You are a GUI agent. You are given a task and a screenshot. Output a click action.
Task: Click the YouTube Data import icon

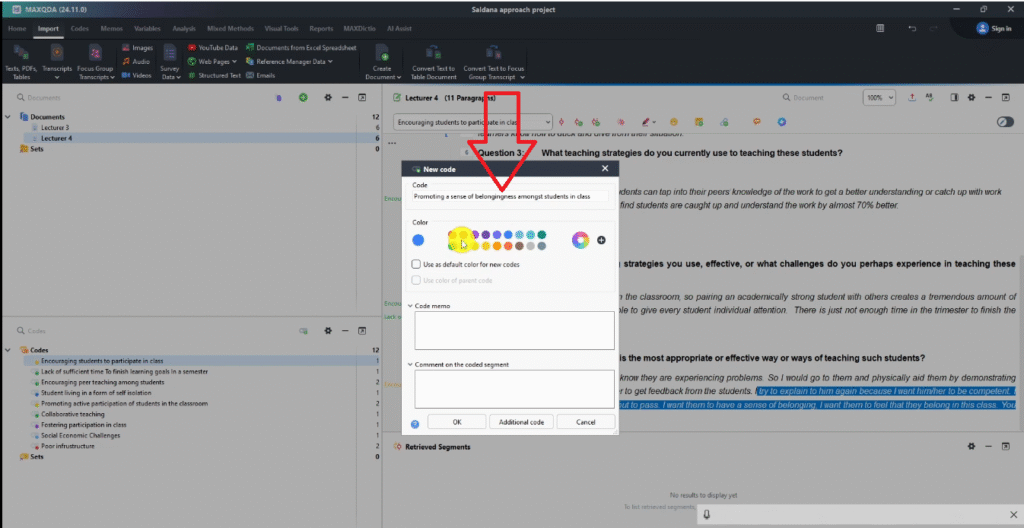[x=192, y=47]
